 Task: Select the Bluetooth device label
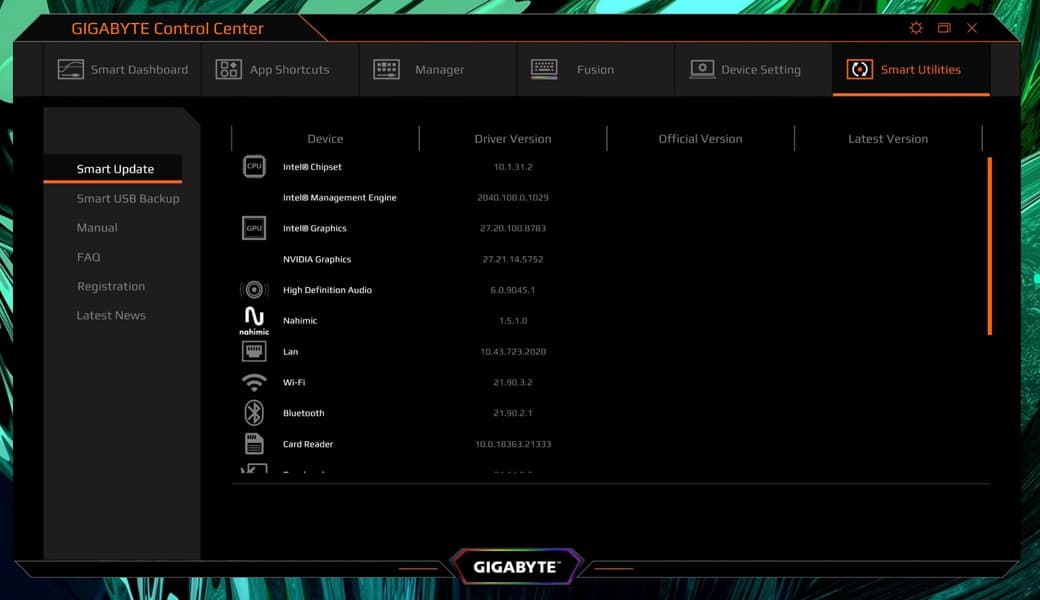[x=303, y=412]
